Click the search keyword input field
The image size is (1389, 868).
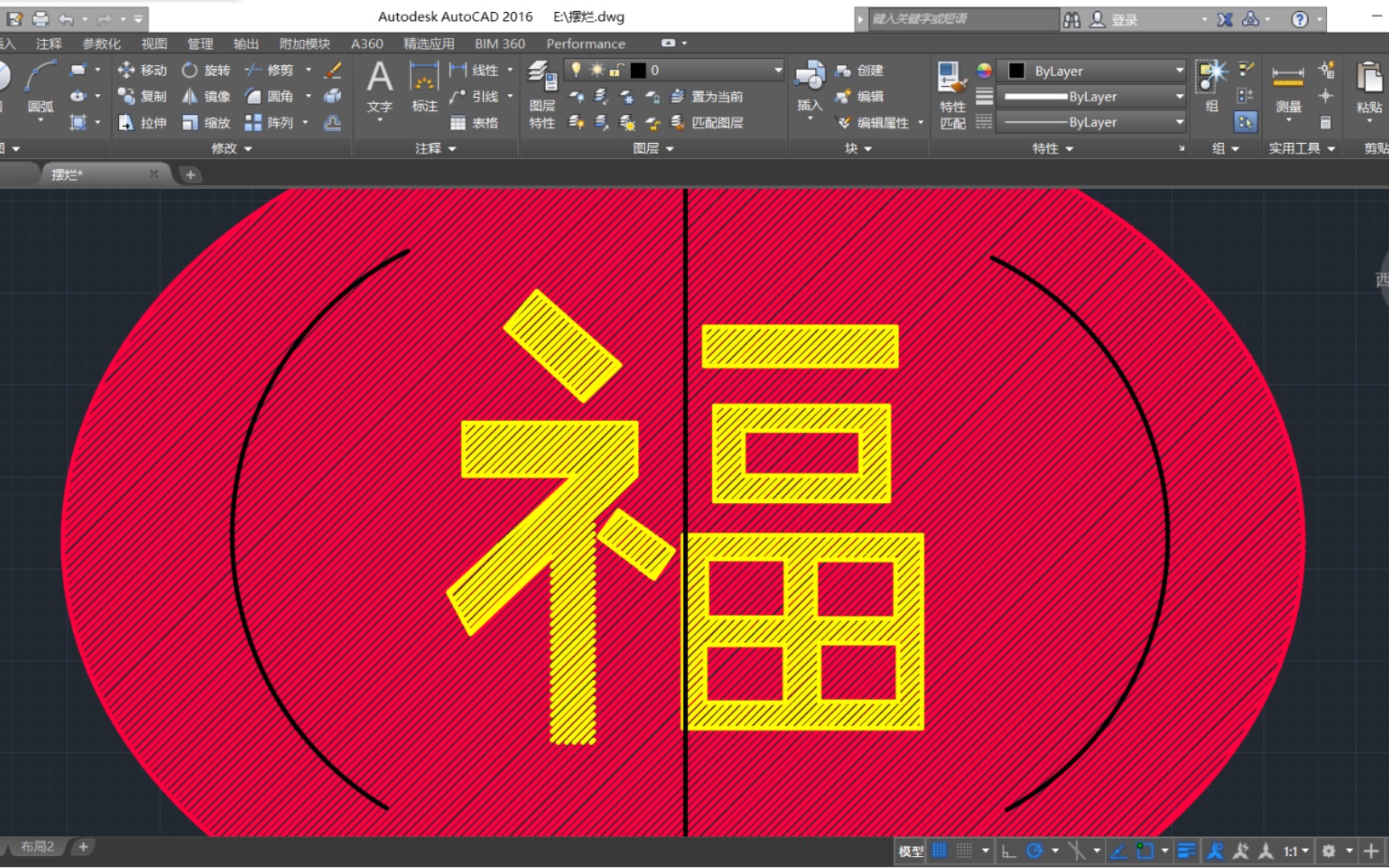[963, 18]
